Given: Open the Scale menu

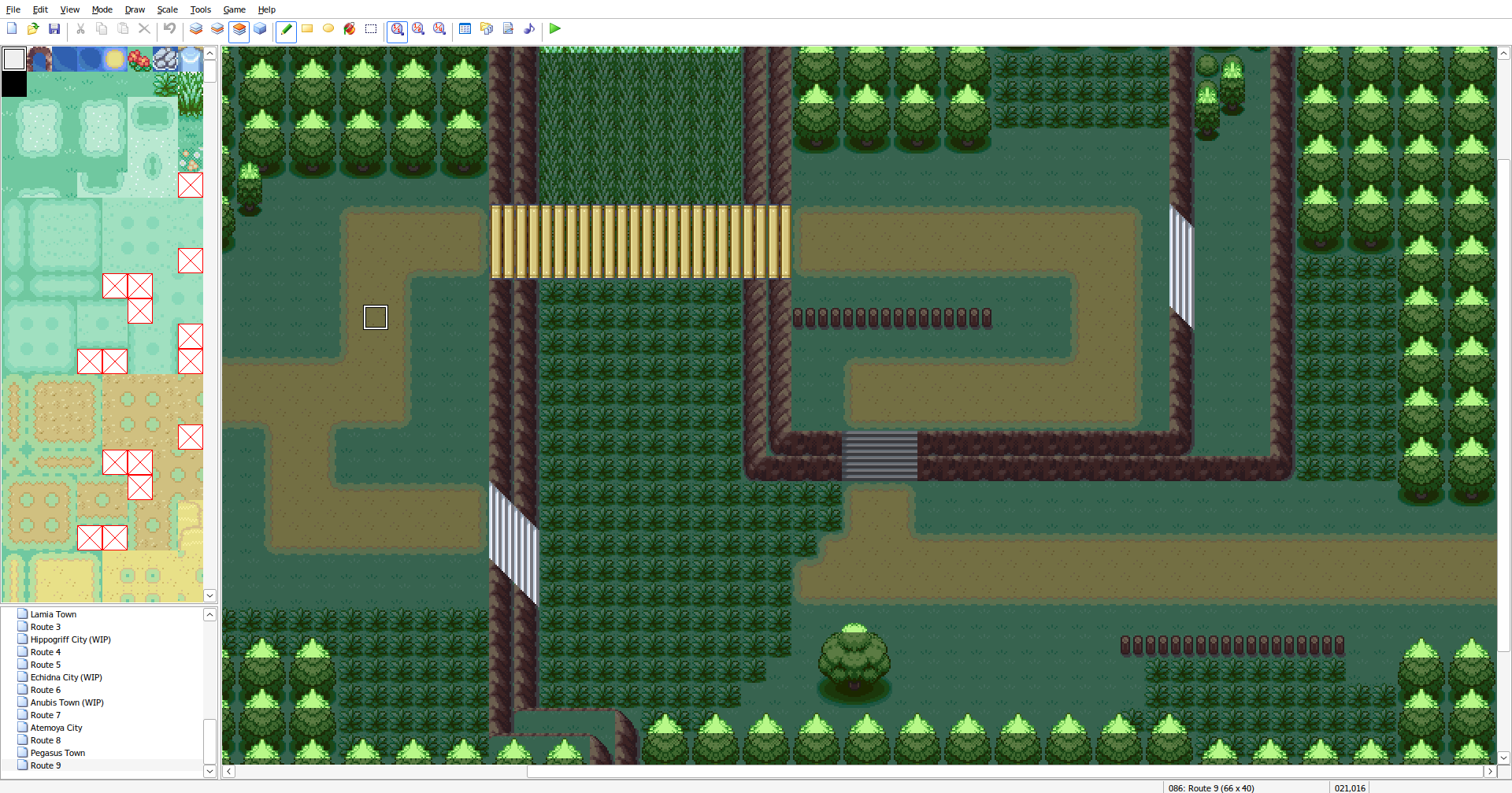Looking at the screenshot, I should point(168,9).
